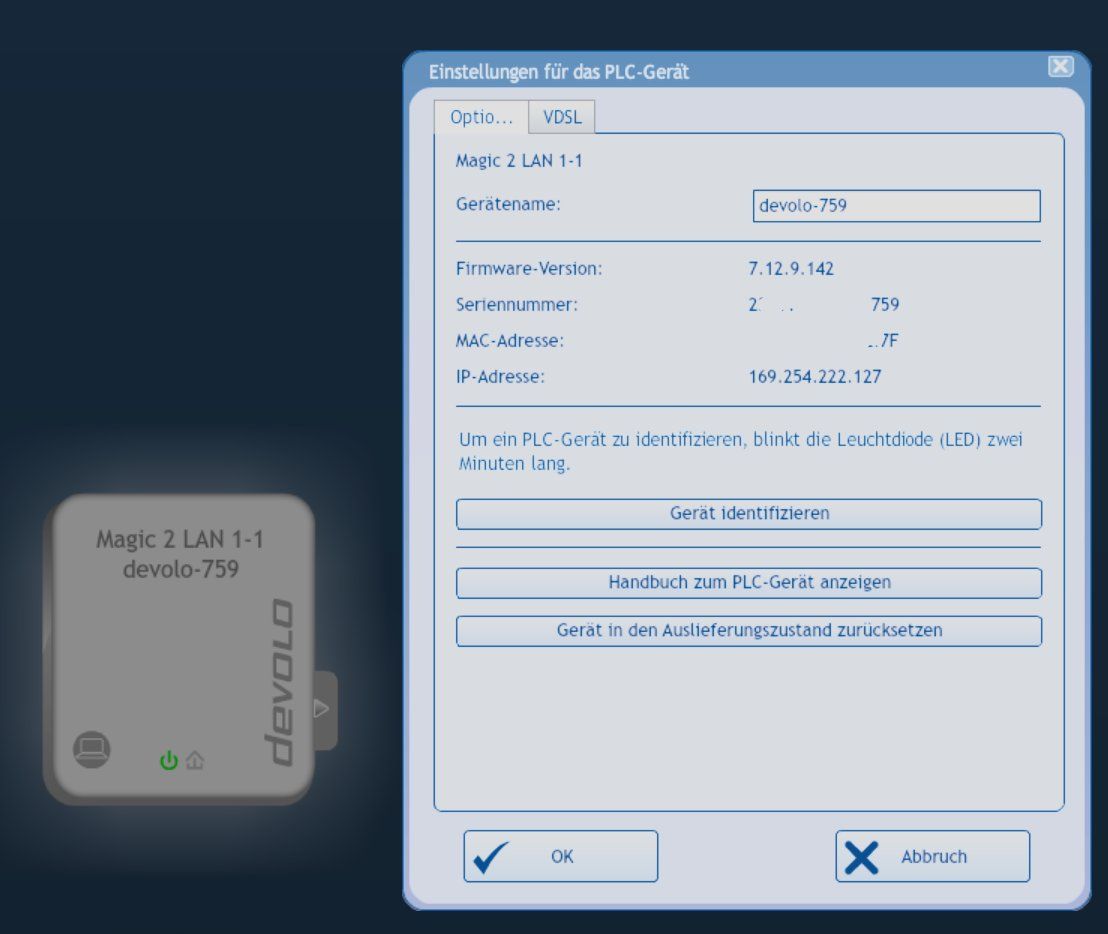This screenshot has width=1108, height=934.
Task: Cancel with the Abbruch button
Action: pyautogui.click(x=933, y=856)
